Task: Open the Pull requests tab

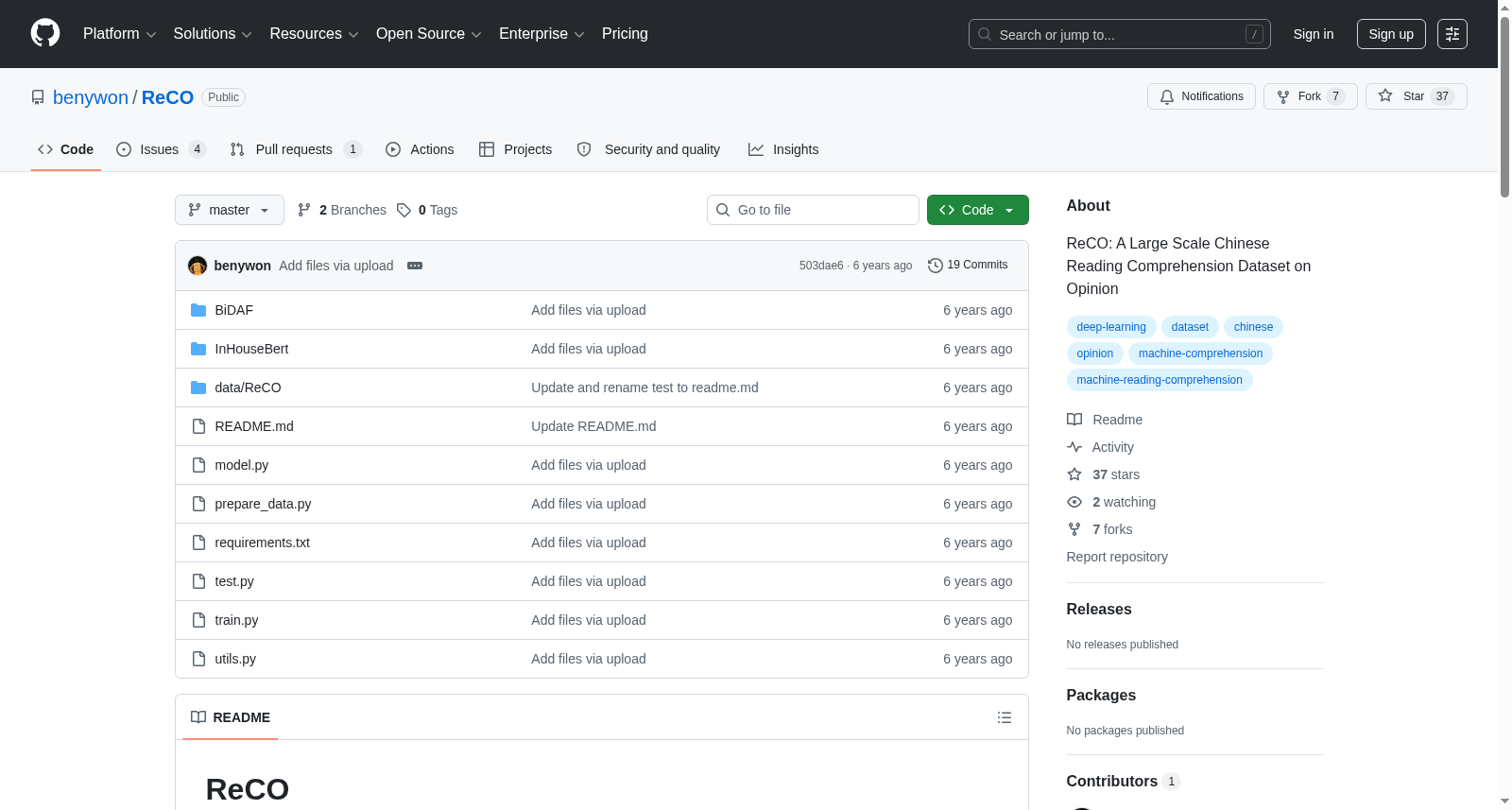Action: 296,149
